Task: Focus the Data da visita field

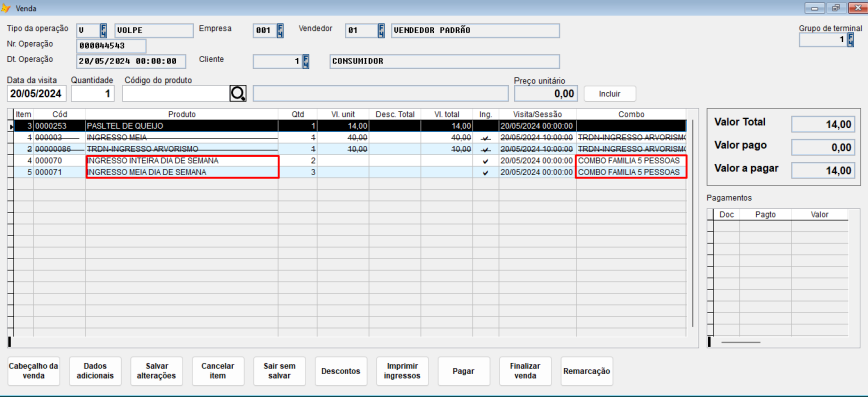Action: pyautogui.click(x=37, y=94)
